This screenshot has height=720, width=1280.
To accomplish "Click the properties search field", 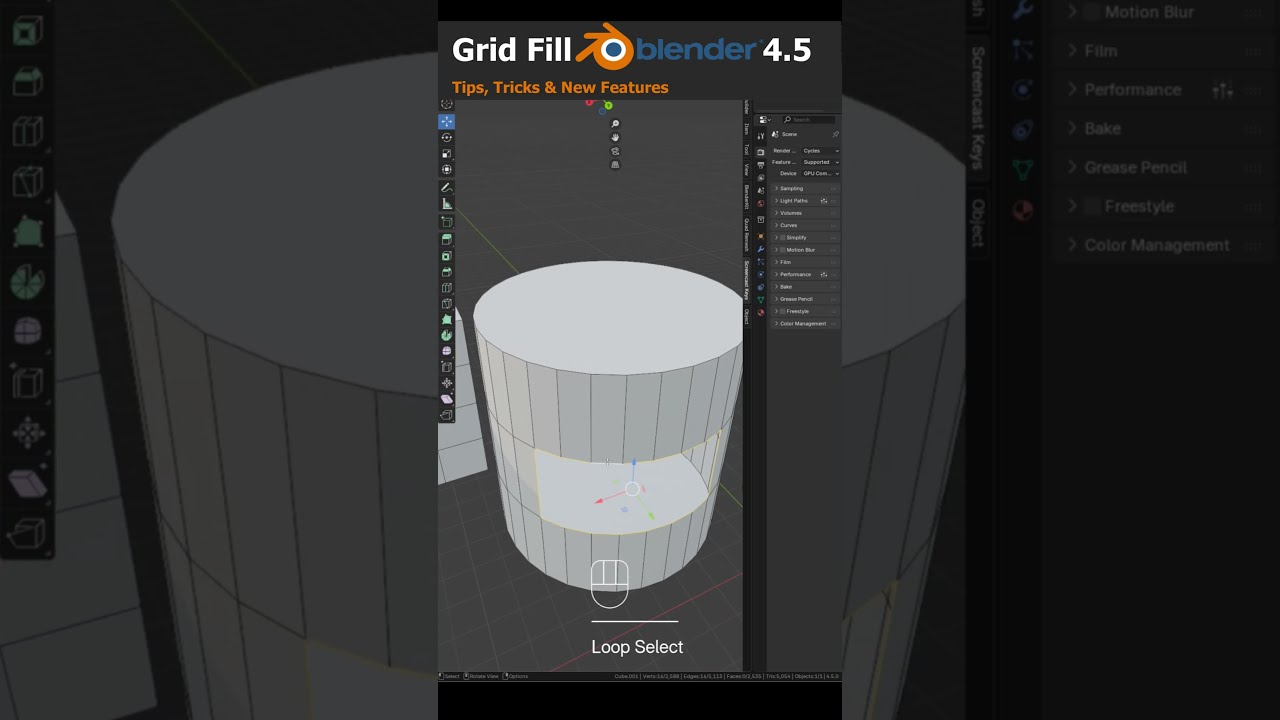I will click(x=809, y=119).
